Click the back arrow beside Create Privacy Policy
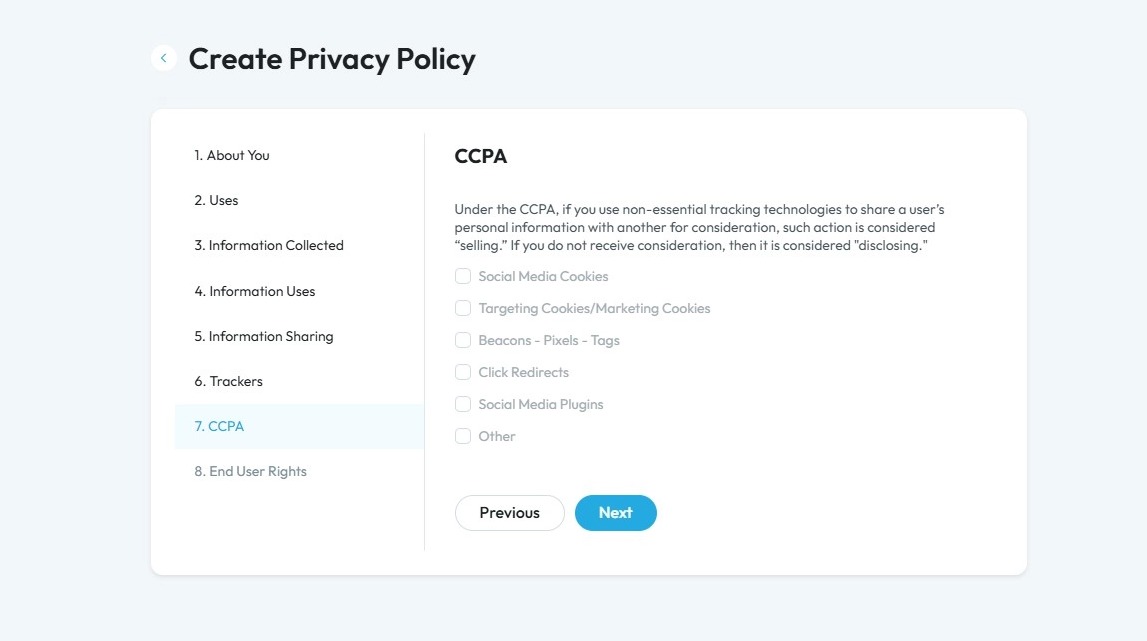 164,58
